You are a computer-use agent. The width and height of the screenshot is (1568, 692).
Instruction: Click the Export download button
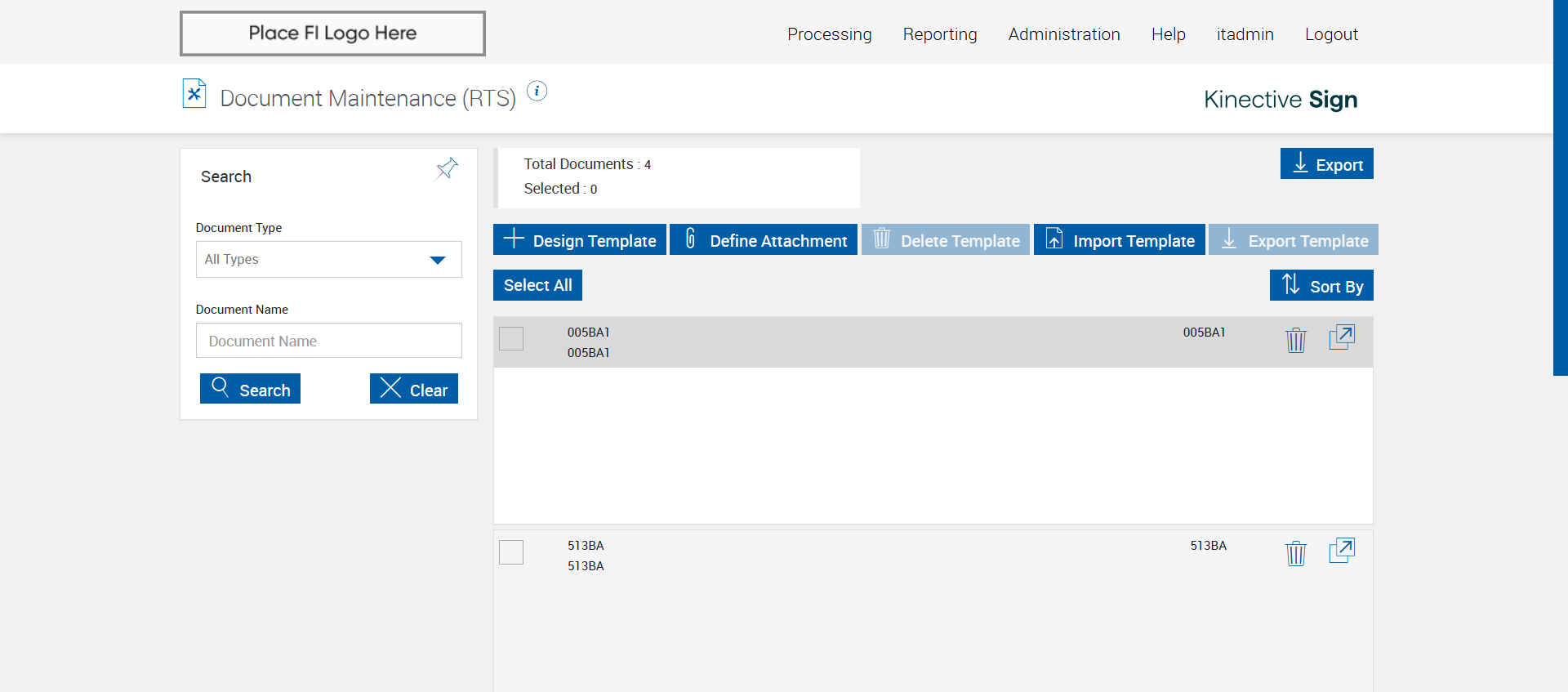(1326, 163)
